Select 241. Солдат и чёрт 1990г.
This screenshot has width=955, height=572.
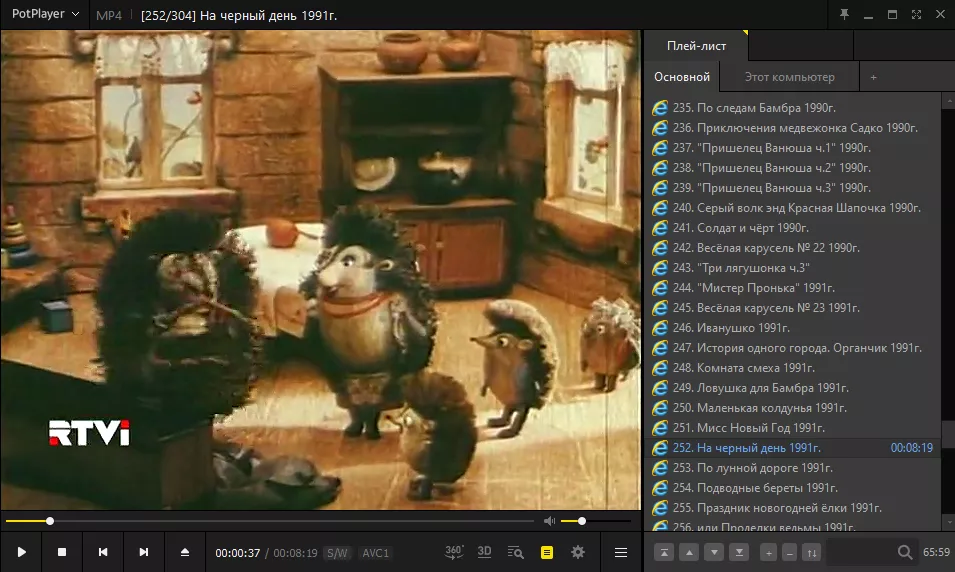793,228
